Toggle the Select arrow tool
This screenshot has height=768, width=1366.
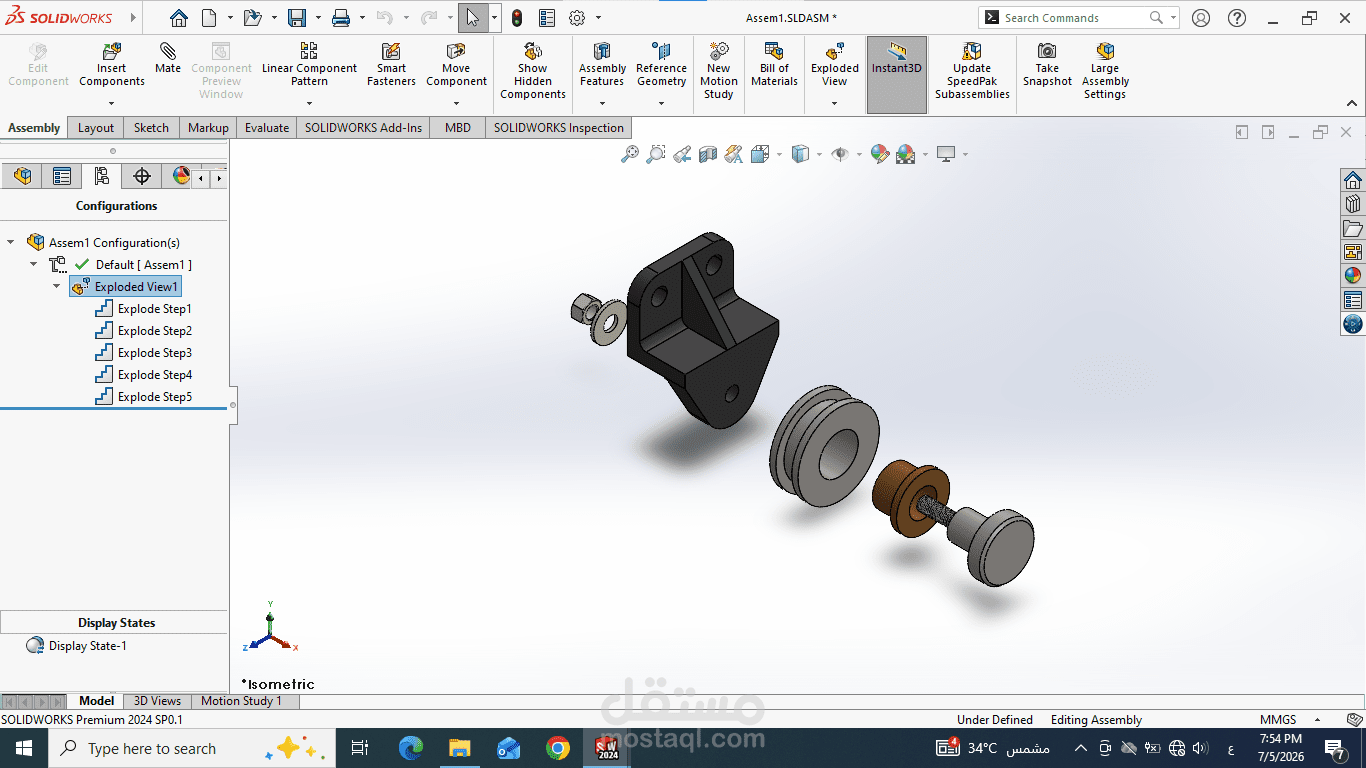473,18
